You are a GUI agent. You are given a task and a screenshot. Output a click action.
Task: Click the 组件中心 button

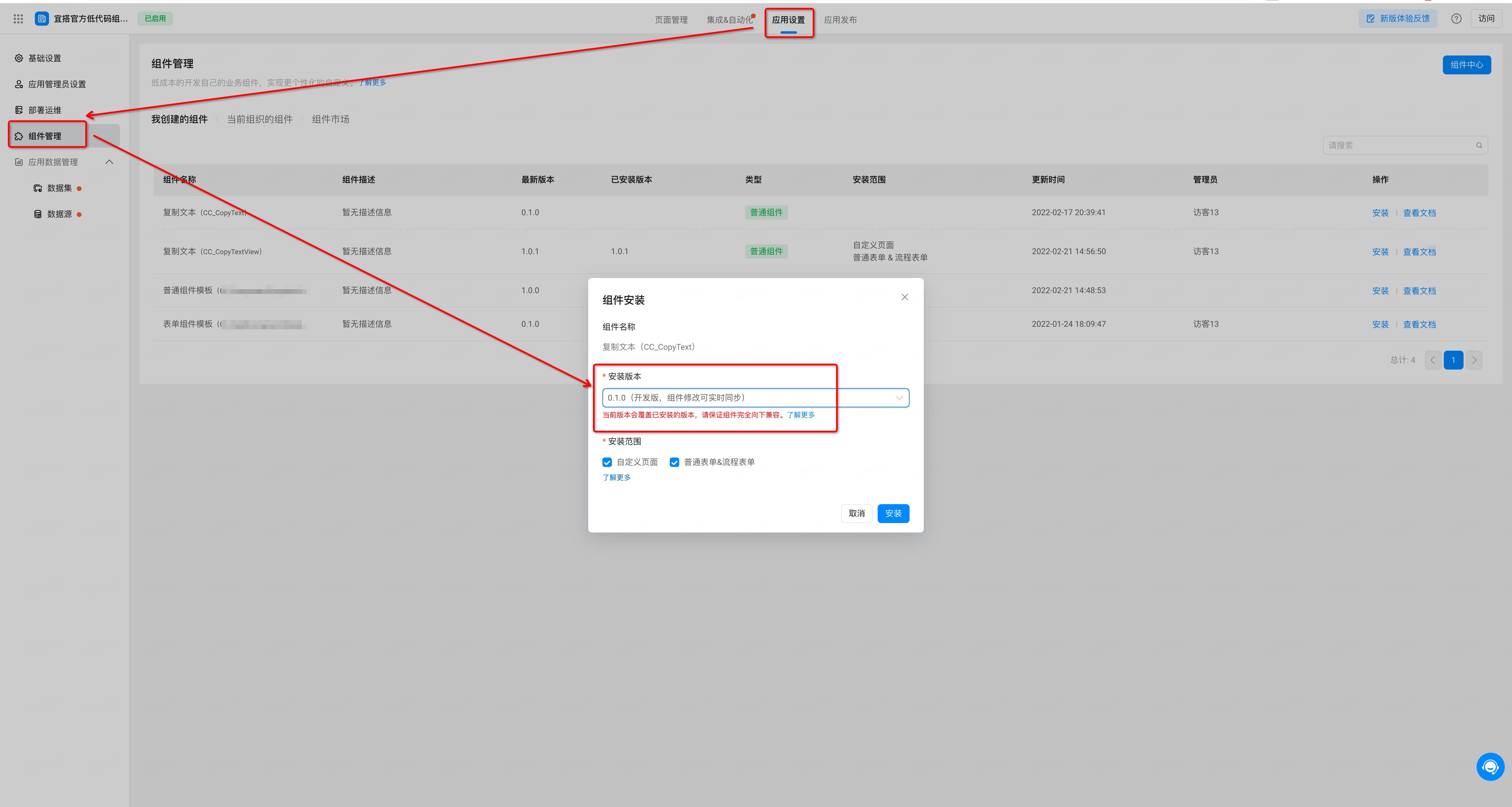click(x=1466, y=65)
